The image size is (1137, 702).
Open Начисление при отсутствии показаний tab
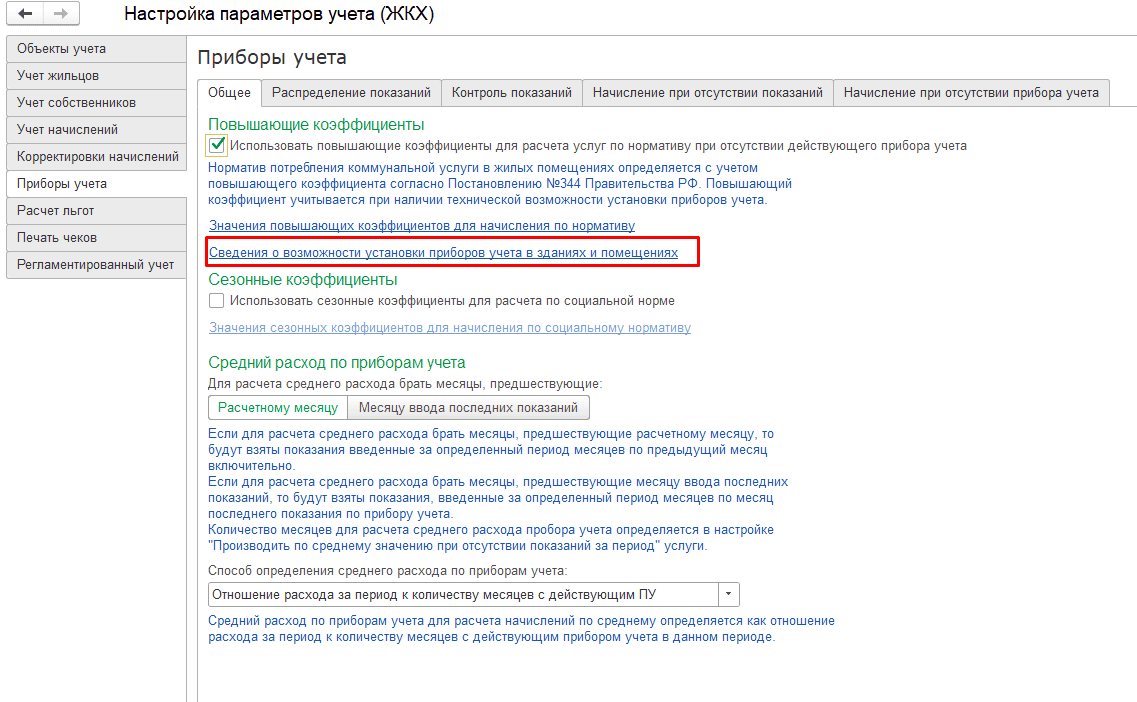tap(708, 93)
